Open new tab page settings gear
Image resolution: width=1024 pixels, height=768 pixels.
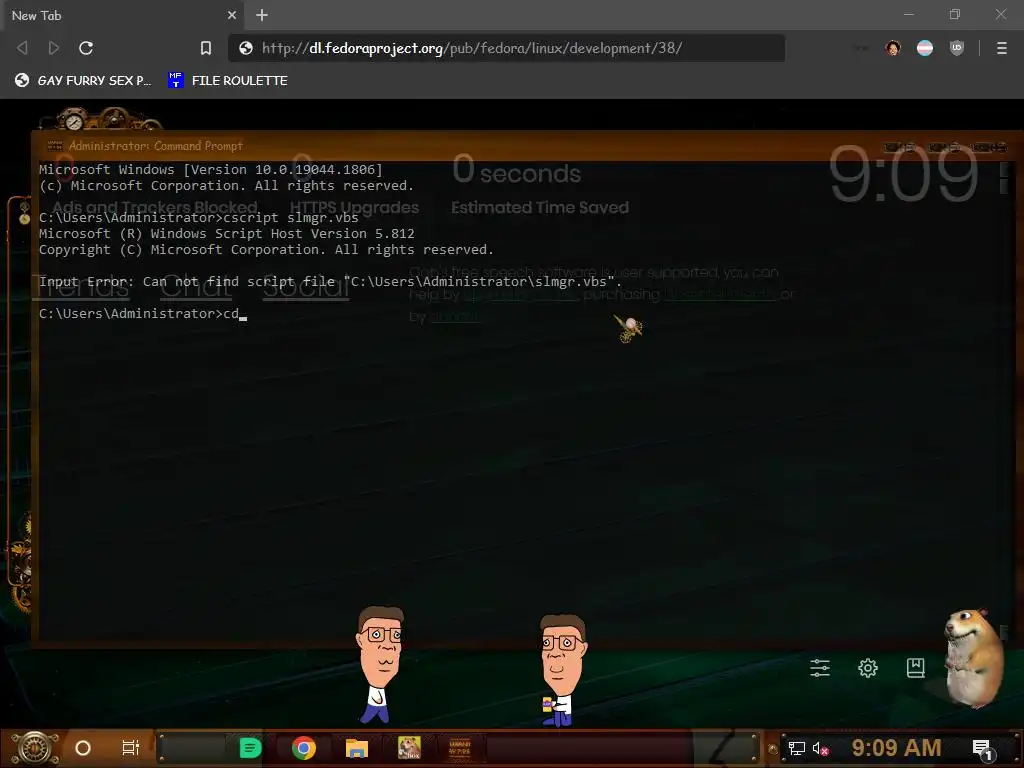pos(868,667)
